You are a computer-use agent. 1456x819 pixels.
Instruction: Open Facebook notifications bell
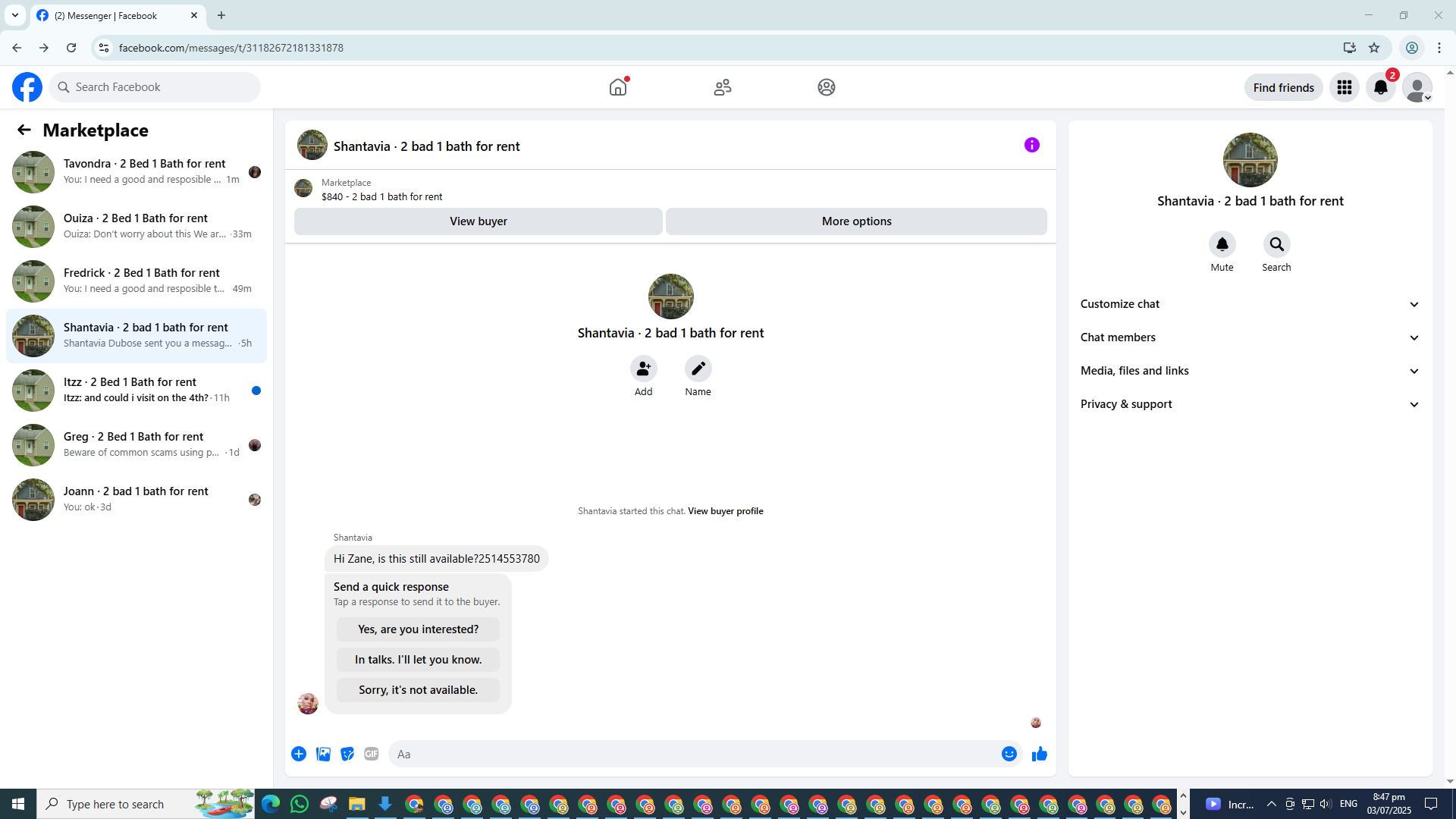1380,87
